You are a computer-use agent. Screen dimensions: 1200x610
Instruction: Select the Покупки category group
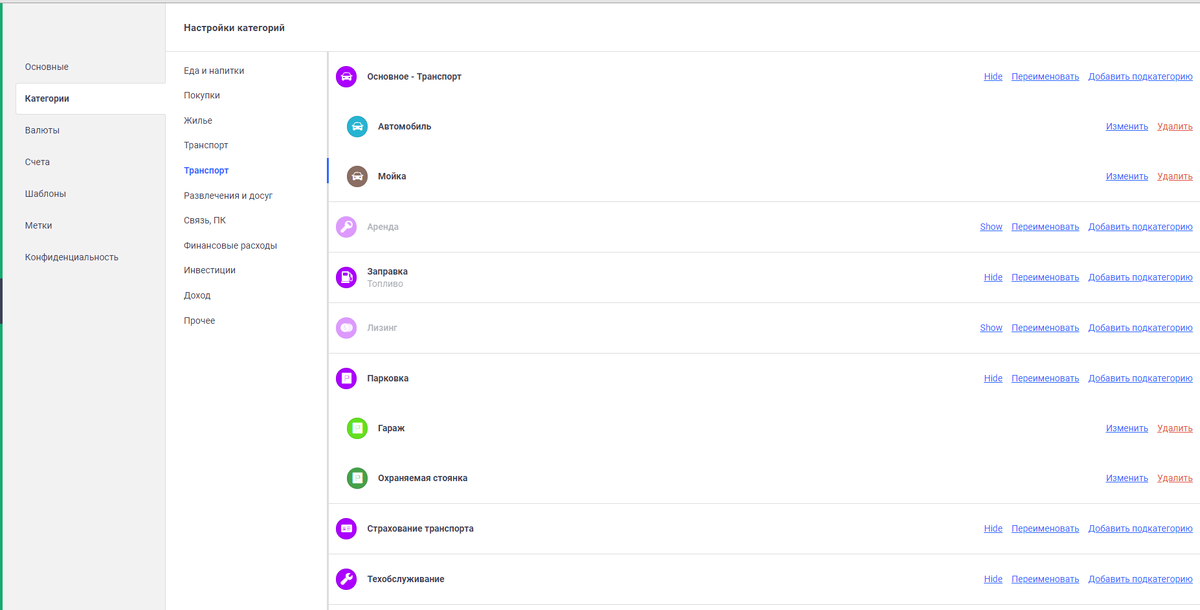pyautogui.click(x=202, y=95)
